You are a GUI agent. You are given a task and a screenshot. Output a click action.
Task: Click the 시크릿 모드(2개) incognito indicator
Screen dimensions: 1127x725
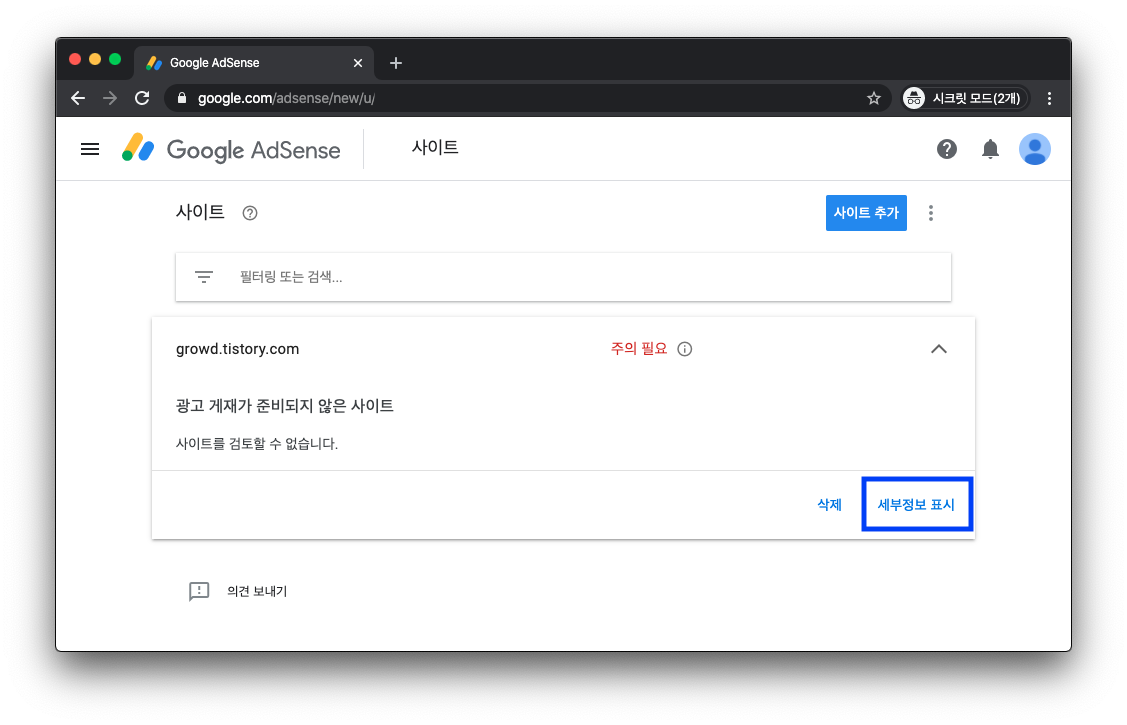[965, 98]
